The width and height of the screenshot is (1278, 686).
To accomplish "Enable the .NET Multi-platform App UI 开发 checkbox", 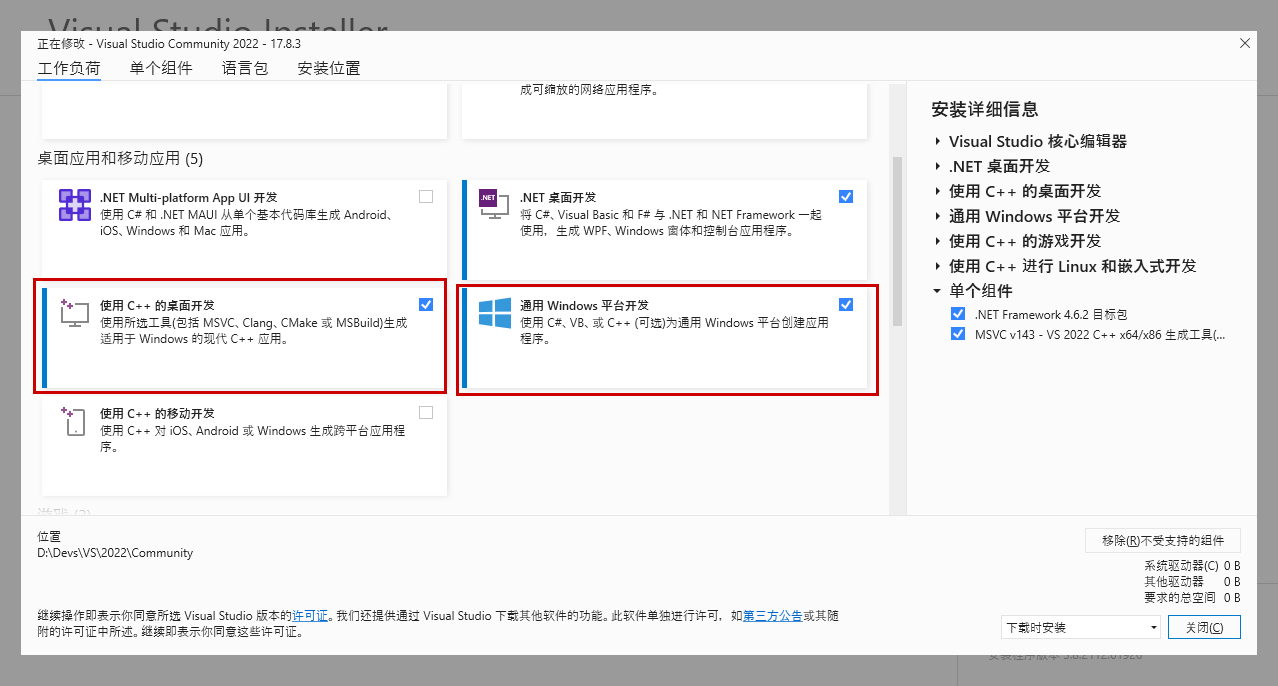I will tap(426, 197).
